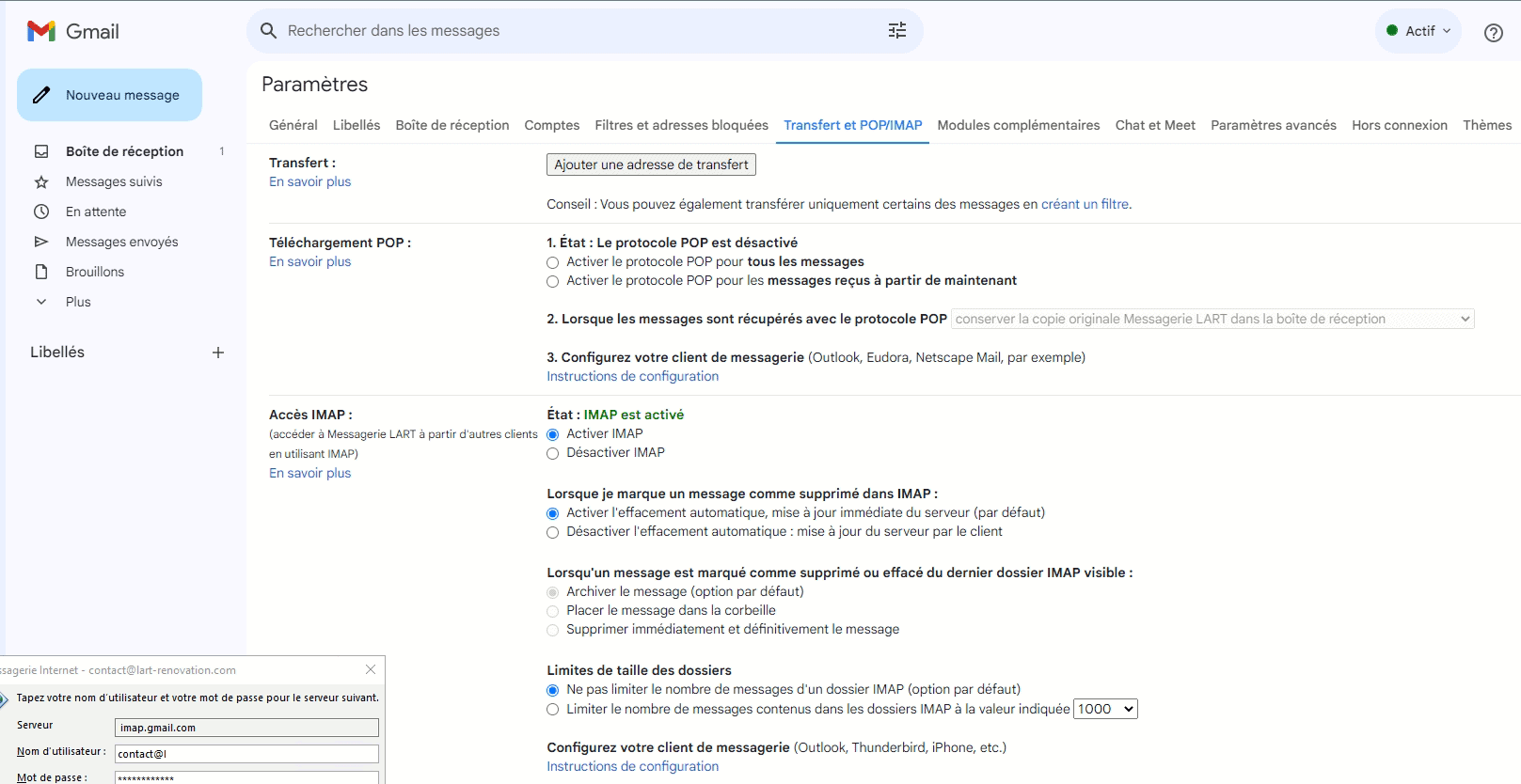This screenshot has height=784, width=1521.
Task: Open IMAP Instructions de configuration link
Action: point(633,766)
